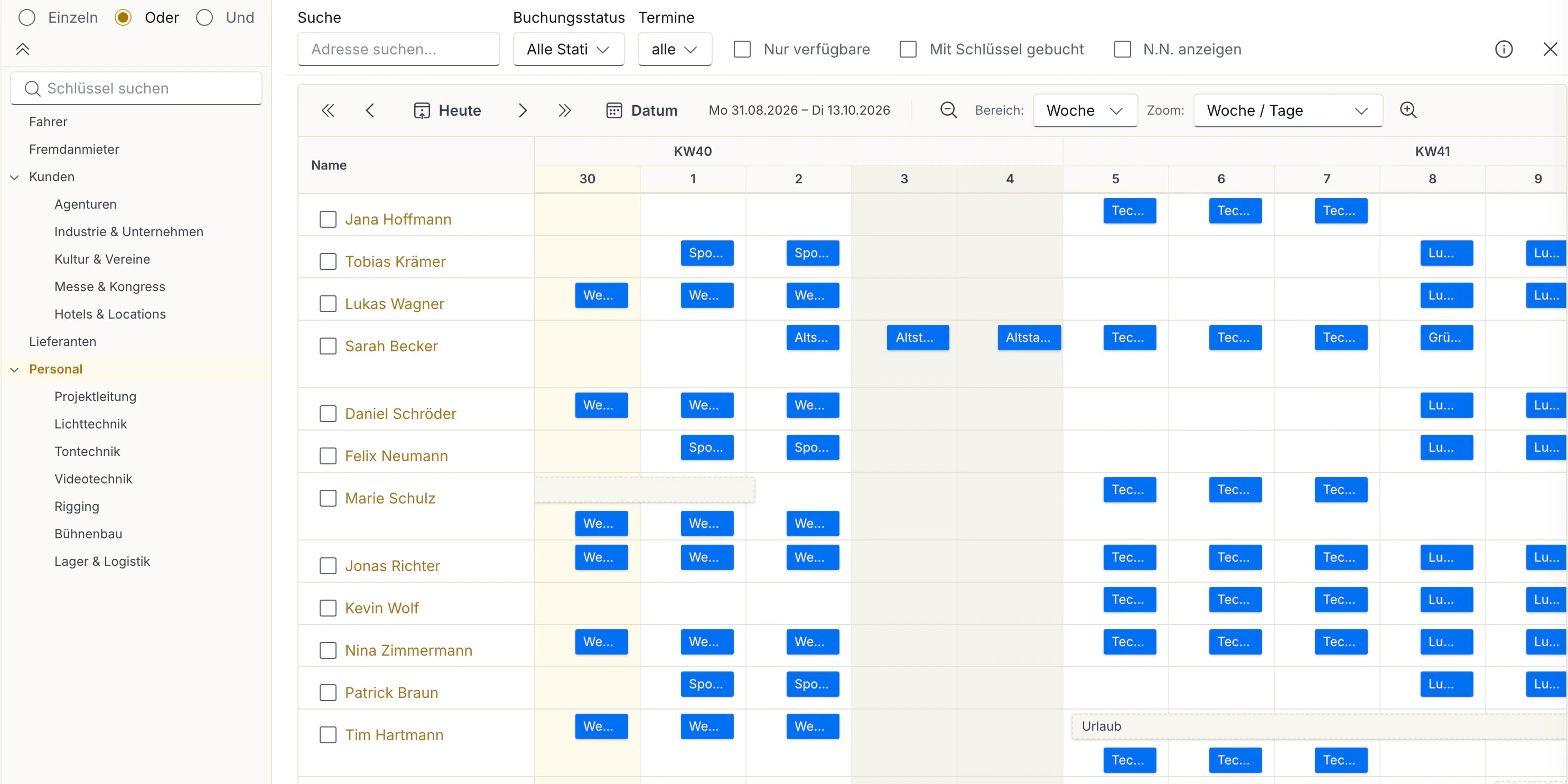The height and width of the screenshot is (784, 1568).
Task: Click in the Schlüssel suchen field
Action: [136, 88]
